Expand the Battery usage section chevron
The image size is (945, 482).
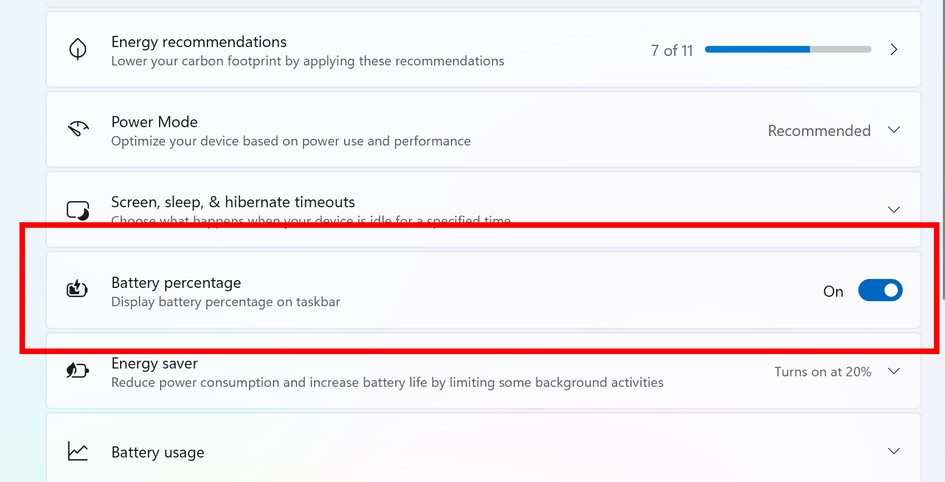tap(894, 451)
